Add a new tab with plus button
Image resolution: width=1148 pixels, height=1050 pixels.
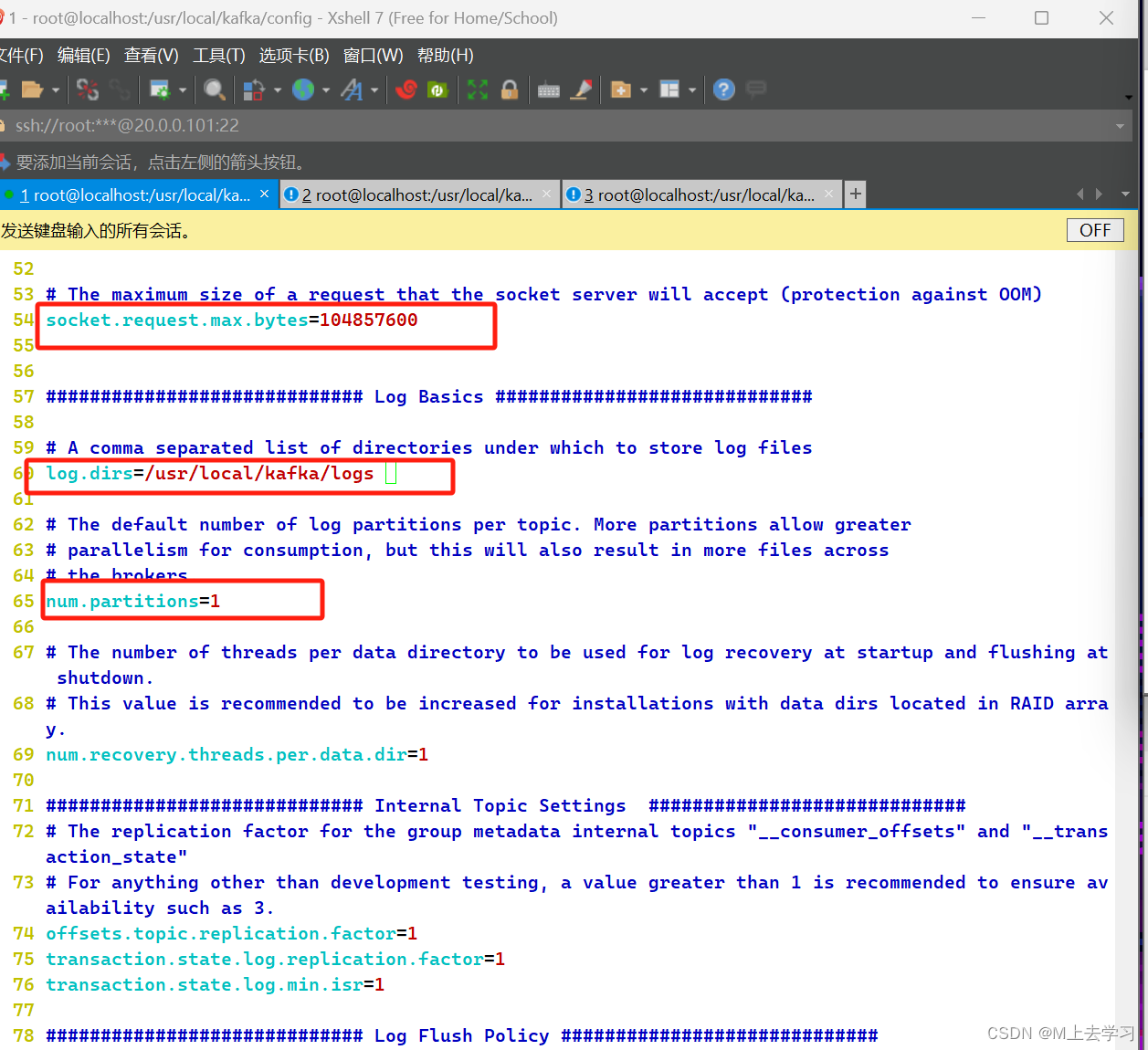coord(855,194)
